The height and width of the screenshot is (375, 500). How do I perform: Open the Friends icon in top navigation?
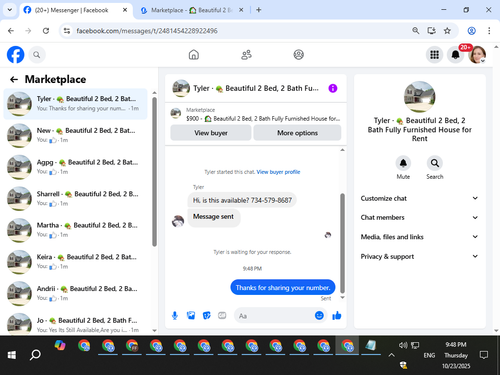(246, 55)
